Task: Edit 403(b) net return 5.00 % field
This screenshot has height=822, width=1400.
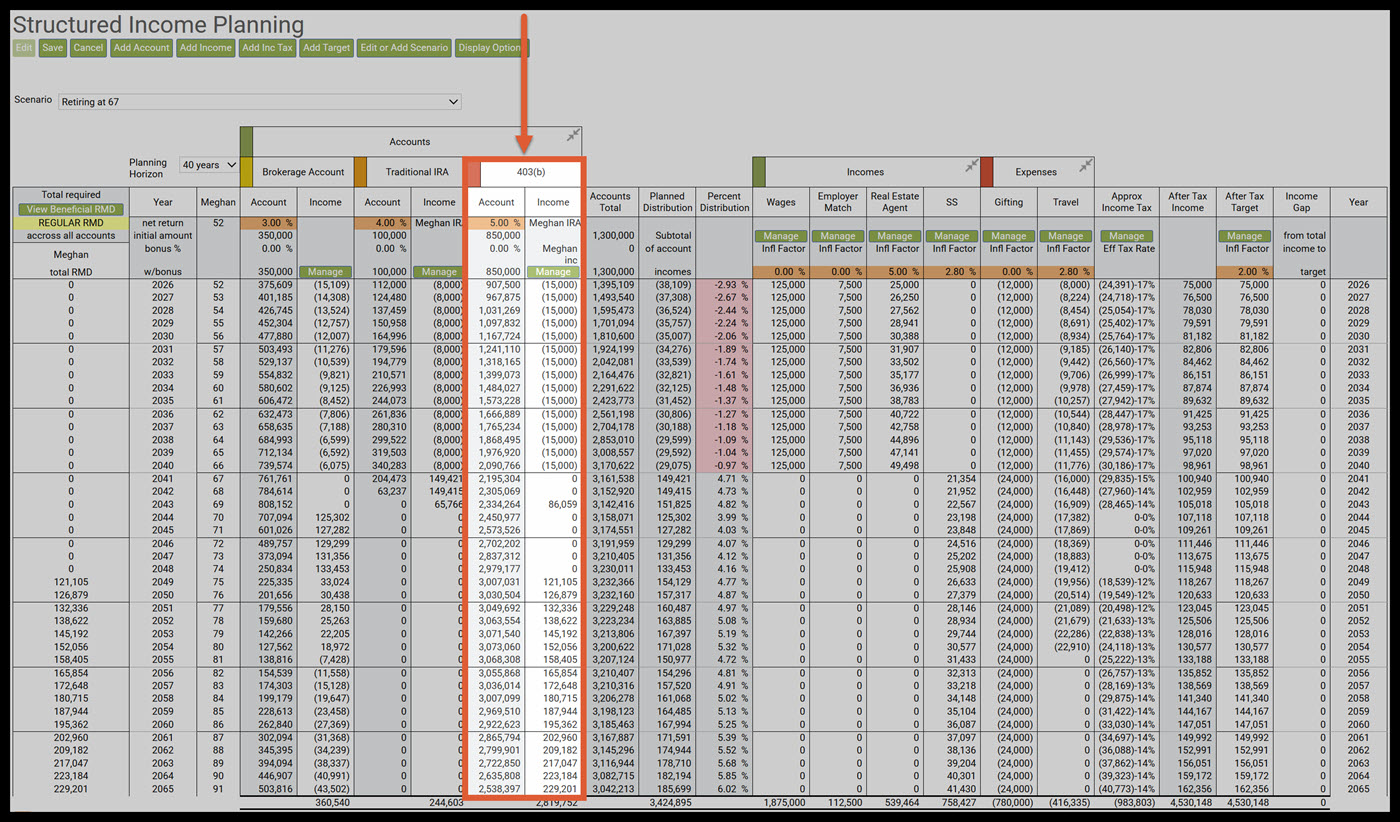Action: tap(496, 222)
